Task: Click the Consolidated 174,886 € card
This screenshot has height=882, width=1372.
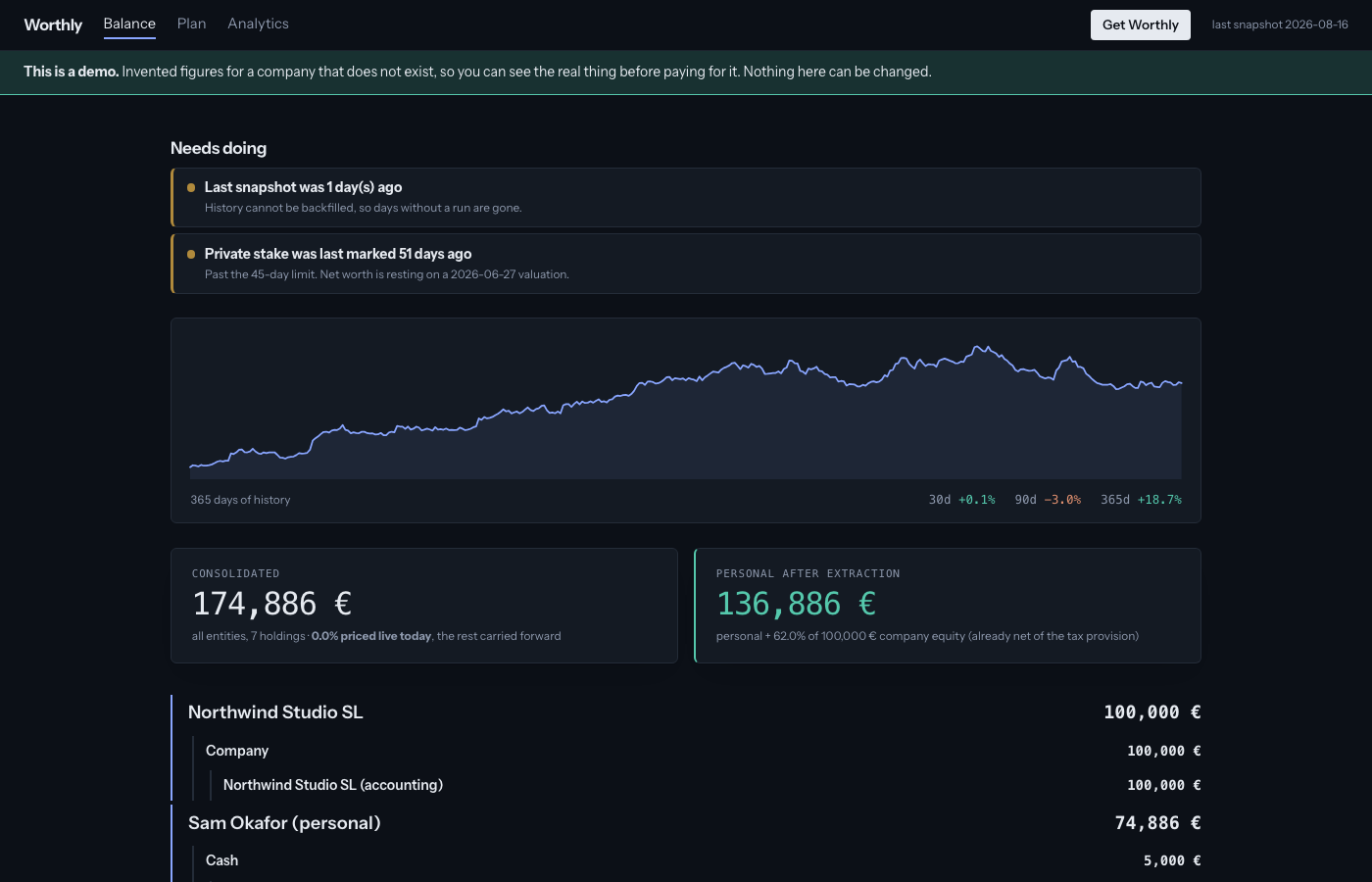Action: pyautogui.click(x=424, y=606)
